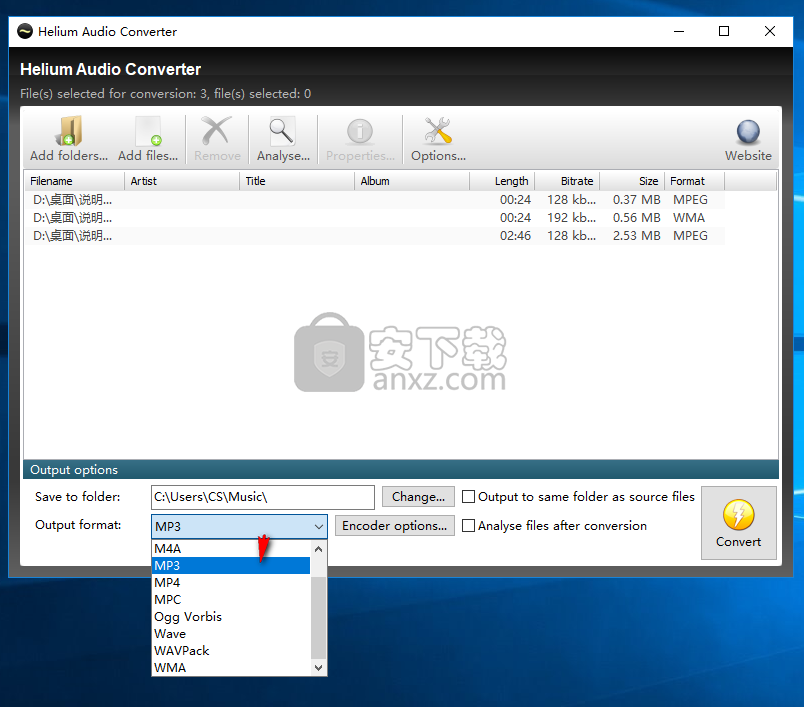Sort by the Bitrate column header
This screenshot has width=804, height=707.
click(x=568, y=181)
